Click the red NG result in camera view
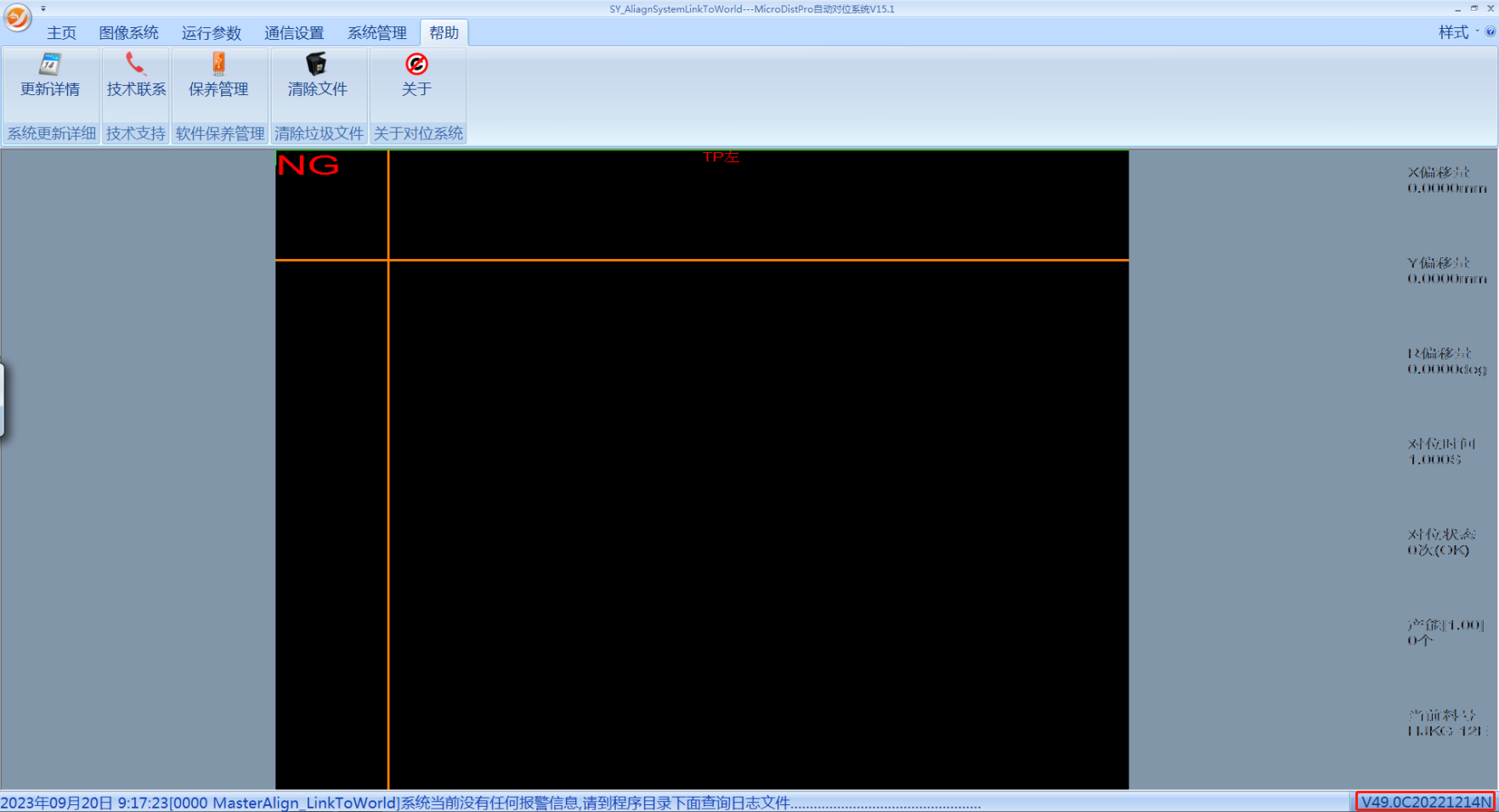Screen dimensions: 1499x812 308,165
